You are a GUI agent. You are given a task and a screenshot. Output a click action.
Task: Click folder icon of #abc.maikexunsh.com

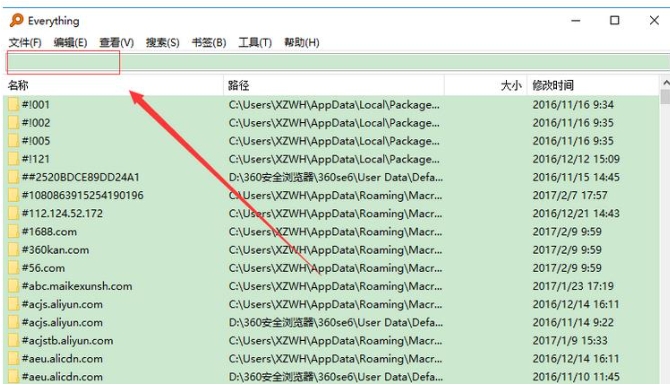click(x=13, y=286)
